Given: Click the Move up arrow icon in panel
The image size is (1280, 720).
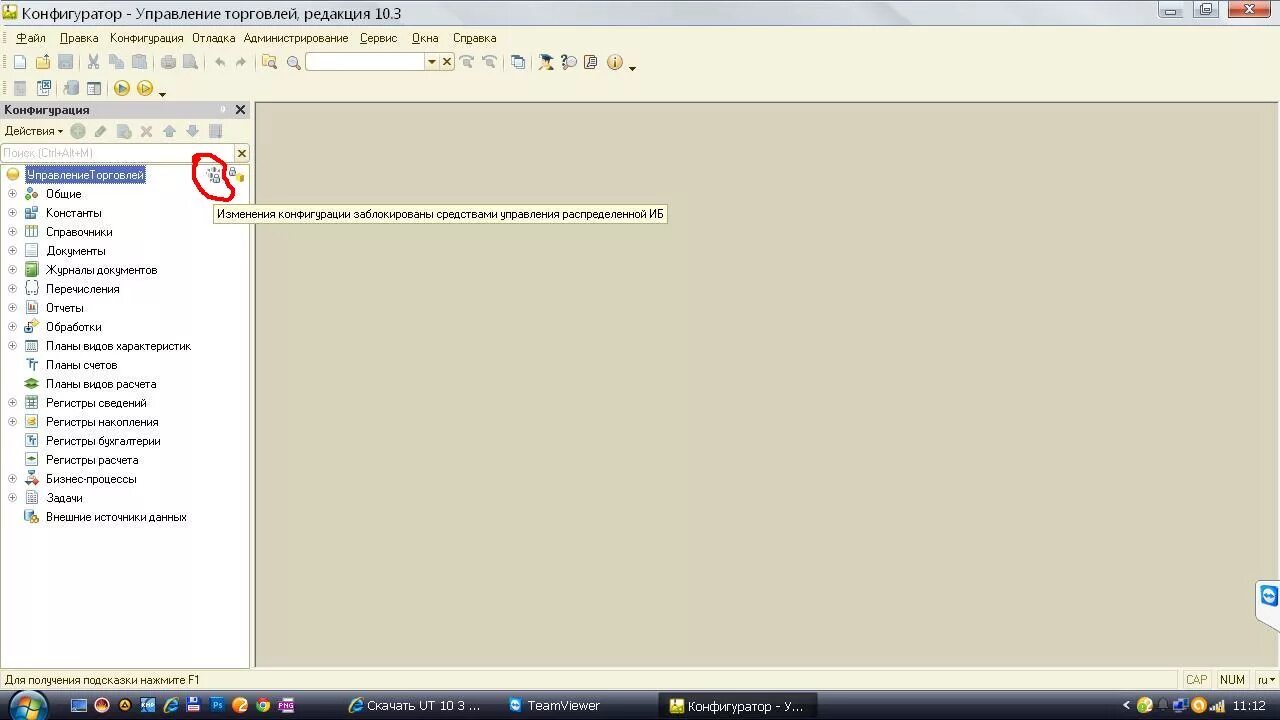Looking at the screenshot, I should click(x=169, y=131).
